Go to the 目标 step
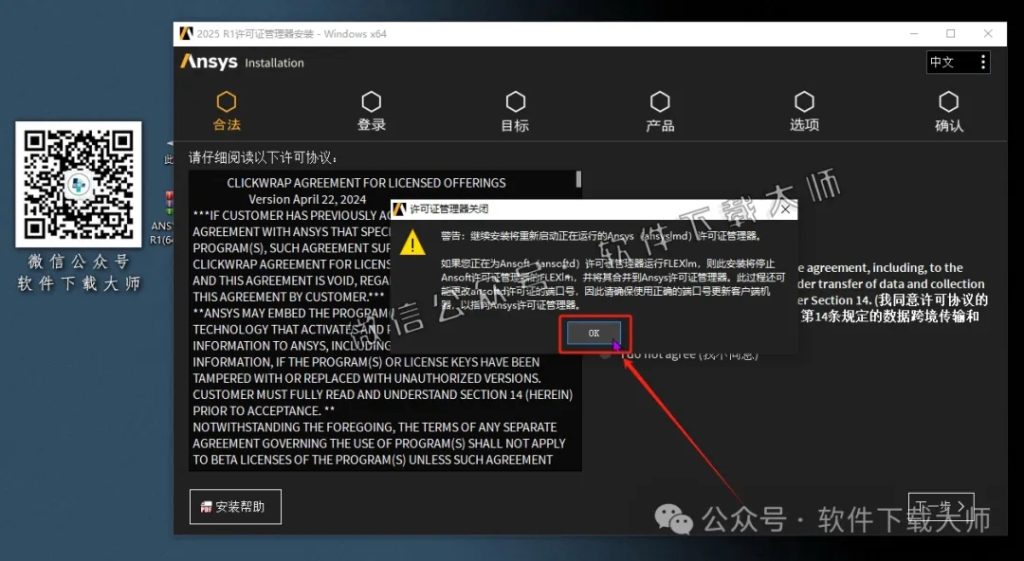The image size is (1024, 561). point(515,112)
